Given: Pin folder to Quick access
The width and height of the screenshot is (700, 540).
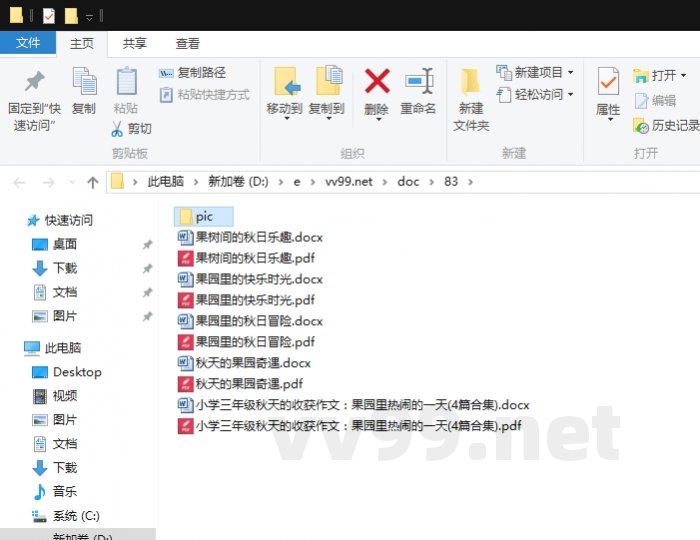Looking at the screenshot, I should click(x=34, y=100).
